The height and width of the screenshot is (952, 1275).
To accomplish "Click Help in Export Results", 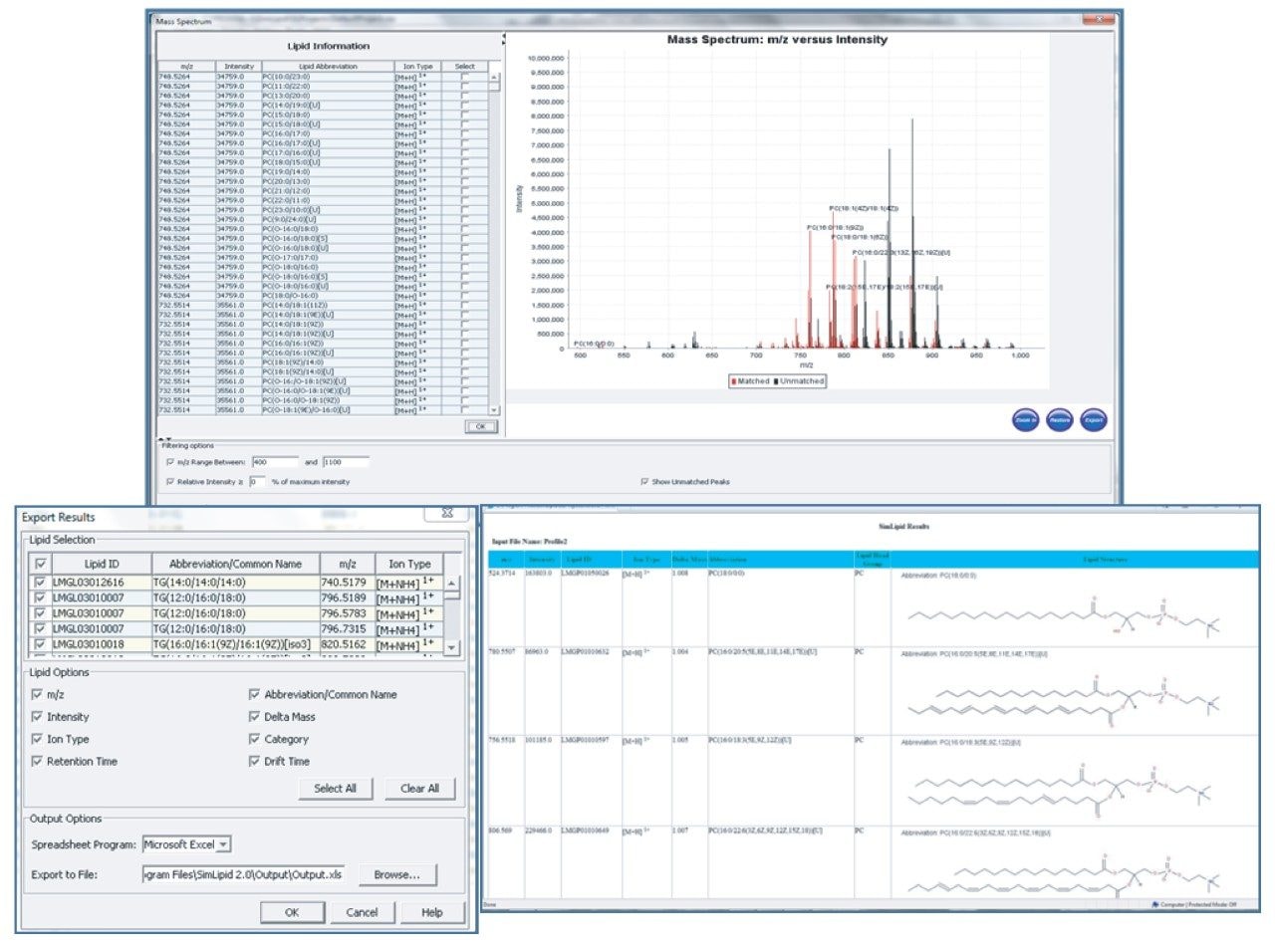I will pos(431,912).
